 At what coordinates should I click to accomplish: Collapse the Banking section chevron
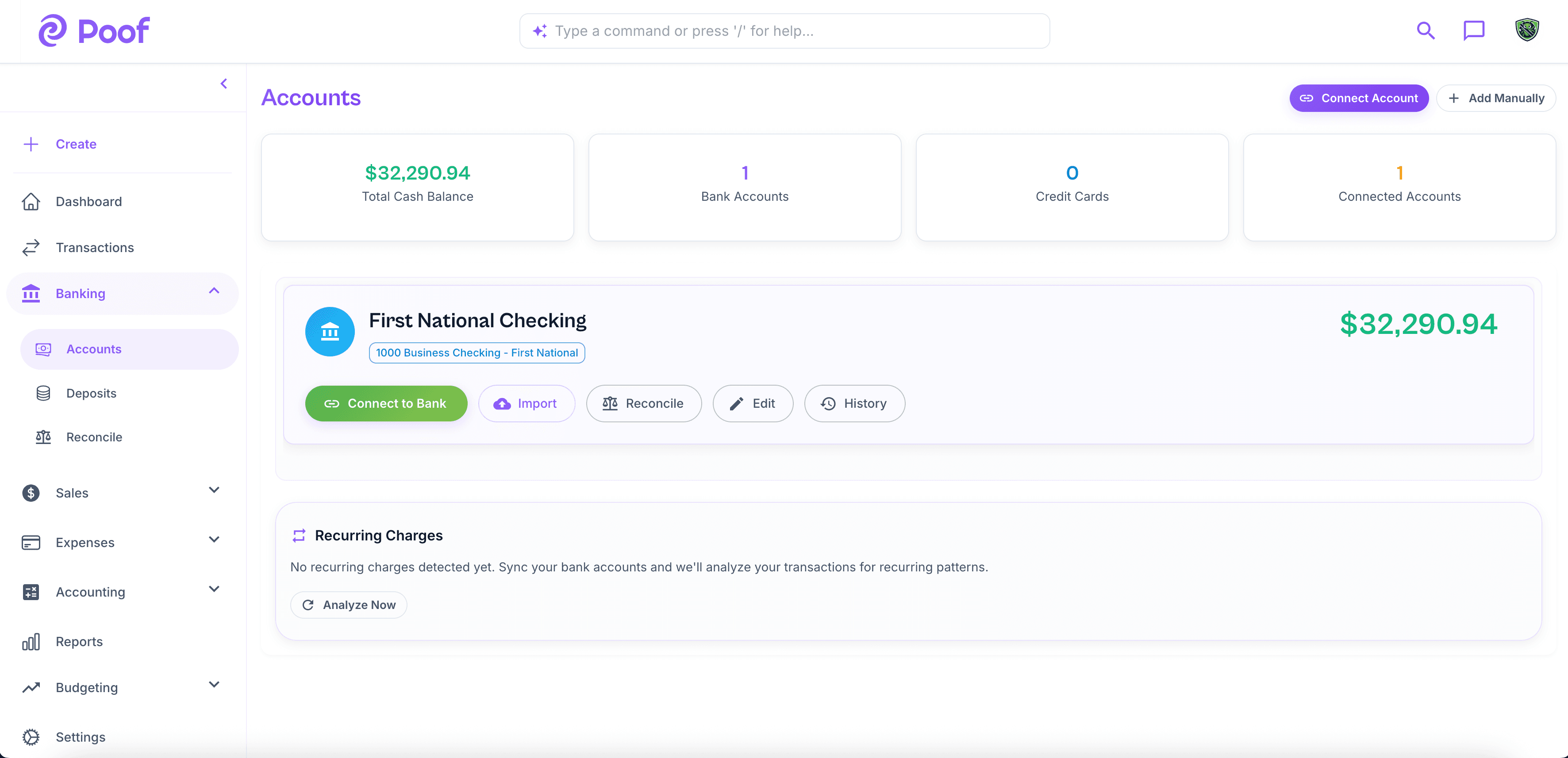point(213,291)
